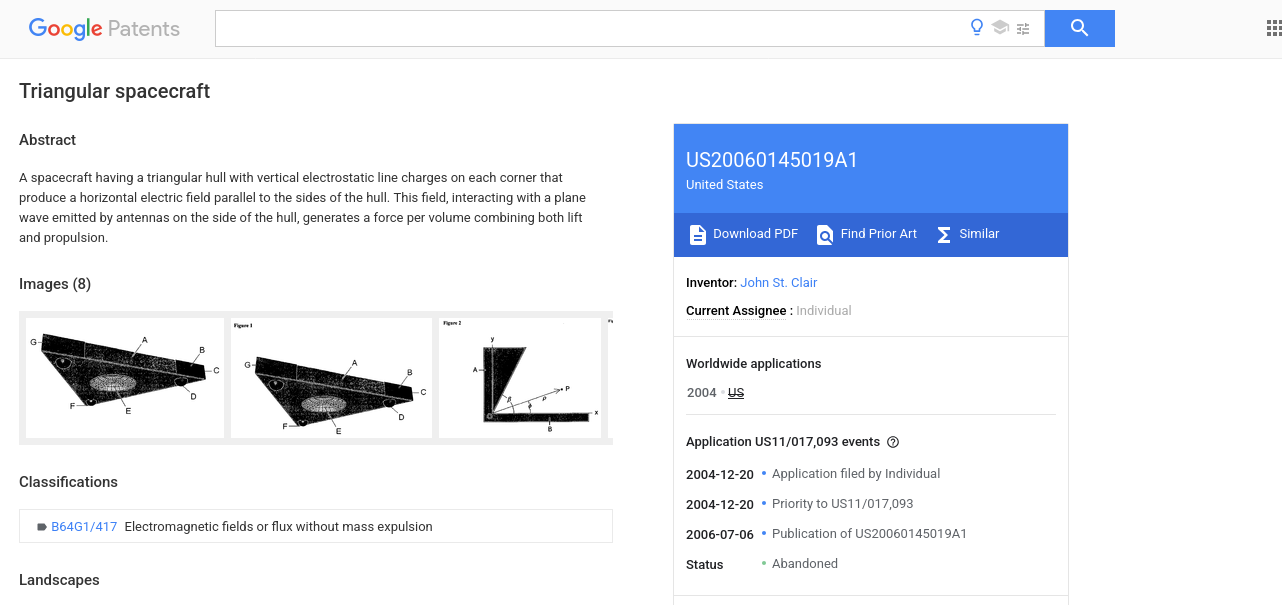Open the Google apps grid icon

tap(1273, 28)
